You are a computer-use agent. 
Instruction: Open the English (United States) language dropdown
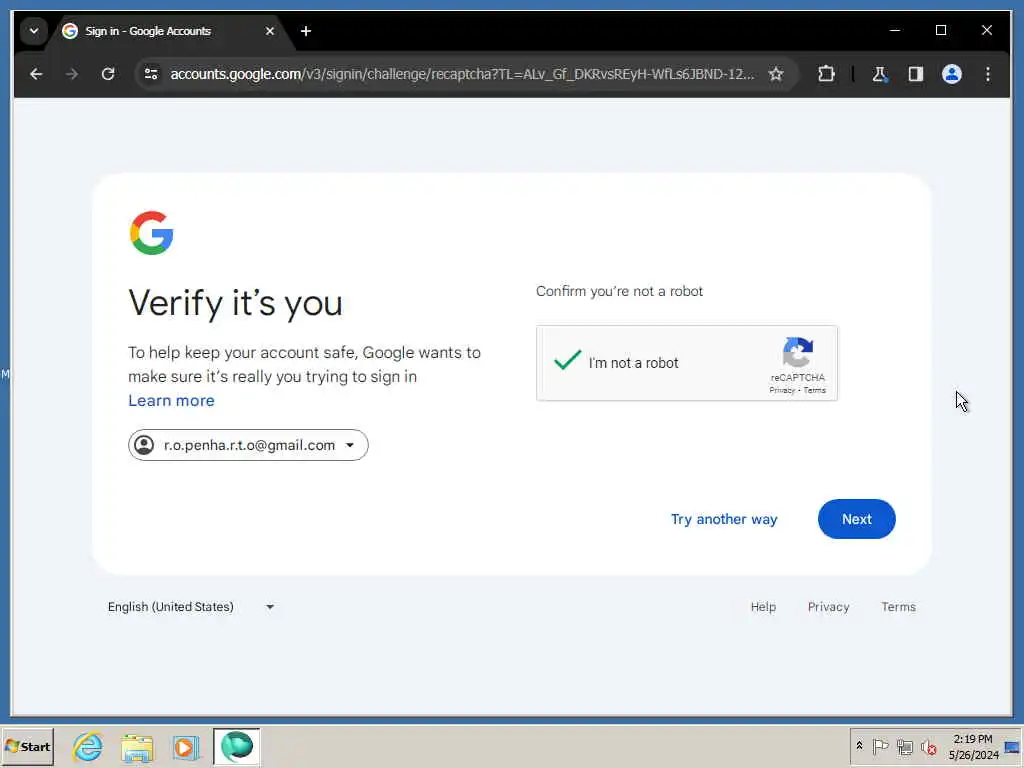click(x=191, y=607)
